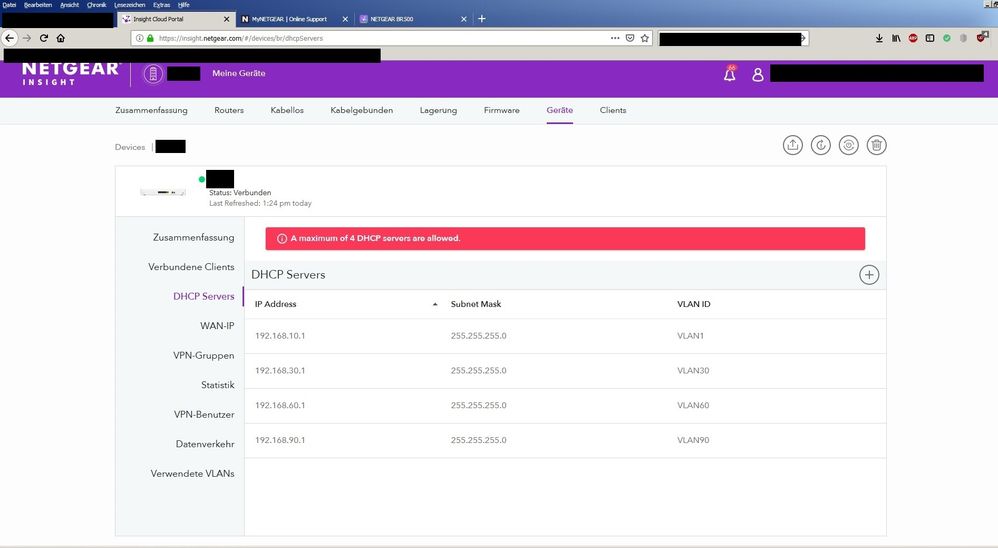This screenshot has width=998, height=548.
Task: Open the browser library icon
Action: pyautogui.click(x=896, y=38)
